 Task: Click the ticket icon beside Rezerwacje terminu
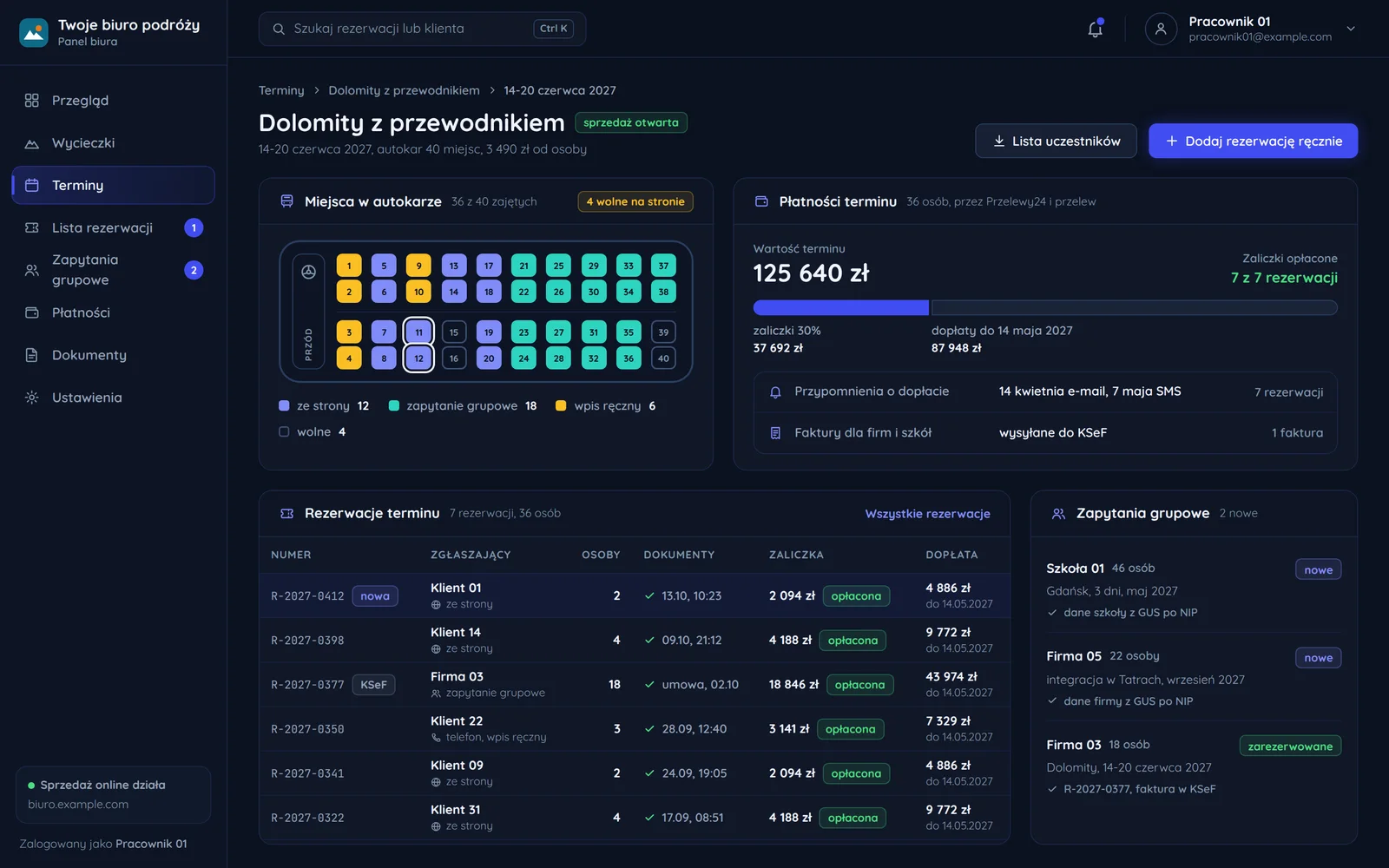286,514
